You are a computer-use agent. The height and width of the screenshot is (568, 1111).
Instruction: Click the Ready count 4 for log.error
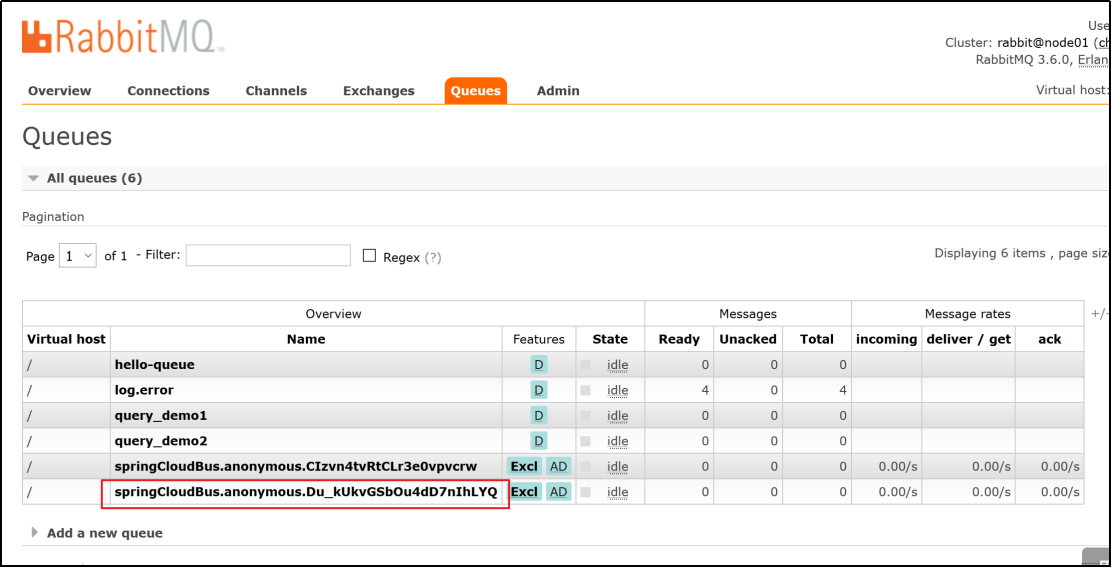click(705, 390)
